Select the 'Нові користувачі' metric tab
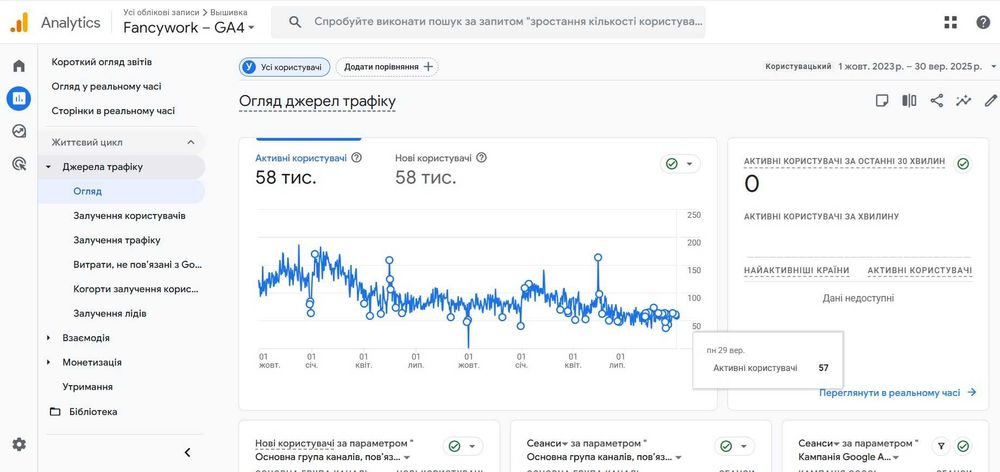 click(x=433, y=158)
